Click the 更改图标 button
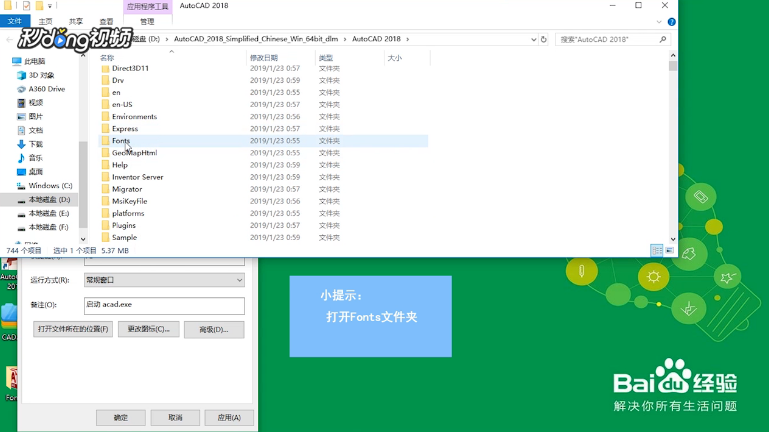The height and width of the screenshot is (432, 769). pos(149,329)
